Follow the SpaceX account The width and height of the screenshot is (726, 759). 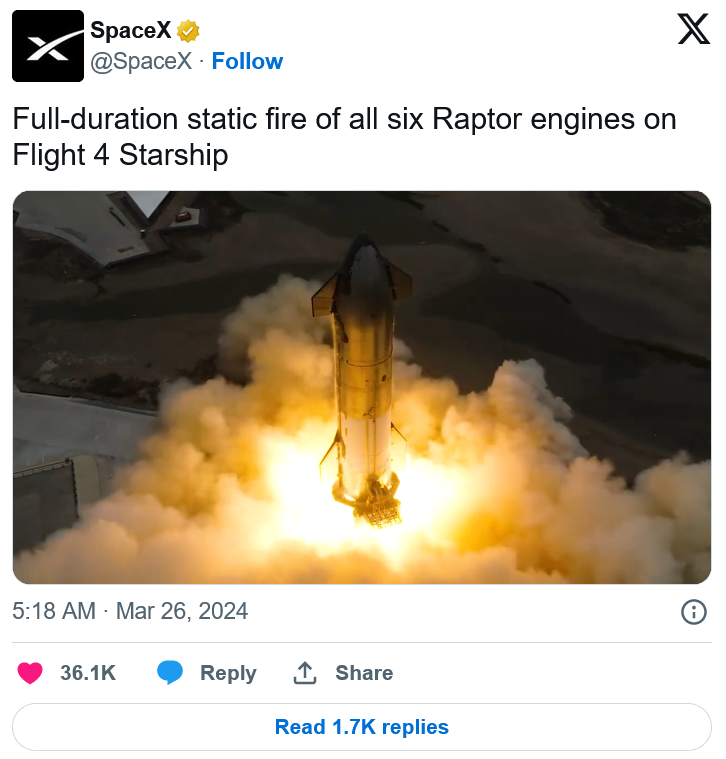pyautogui.click(x=247, y=61)
